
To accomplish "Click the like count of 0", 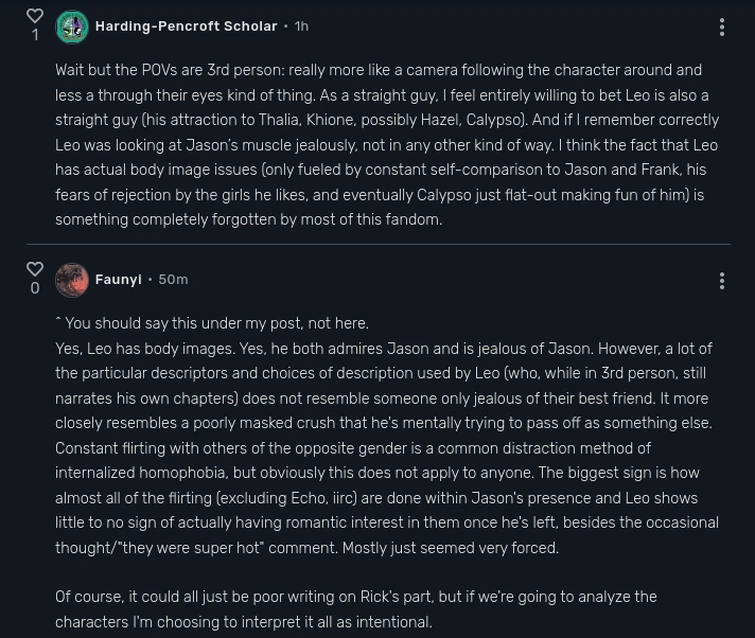I will [35, 289].
